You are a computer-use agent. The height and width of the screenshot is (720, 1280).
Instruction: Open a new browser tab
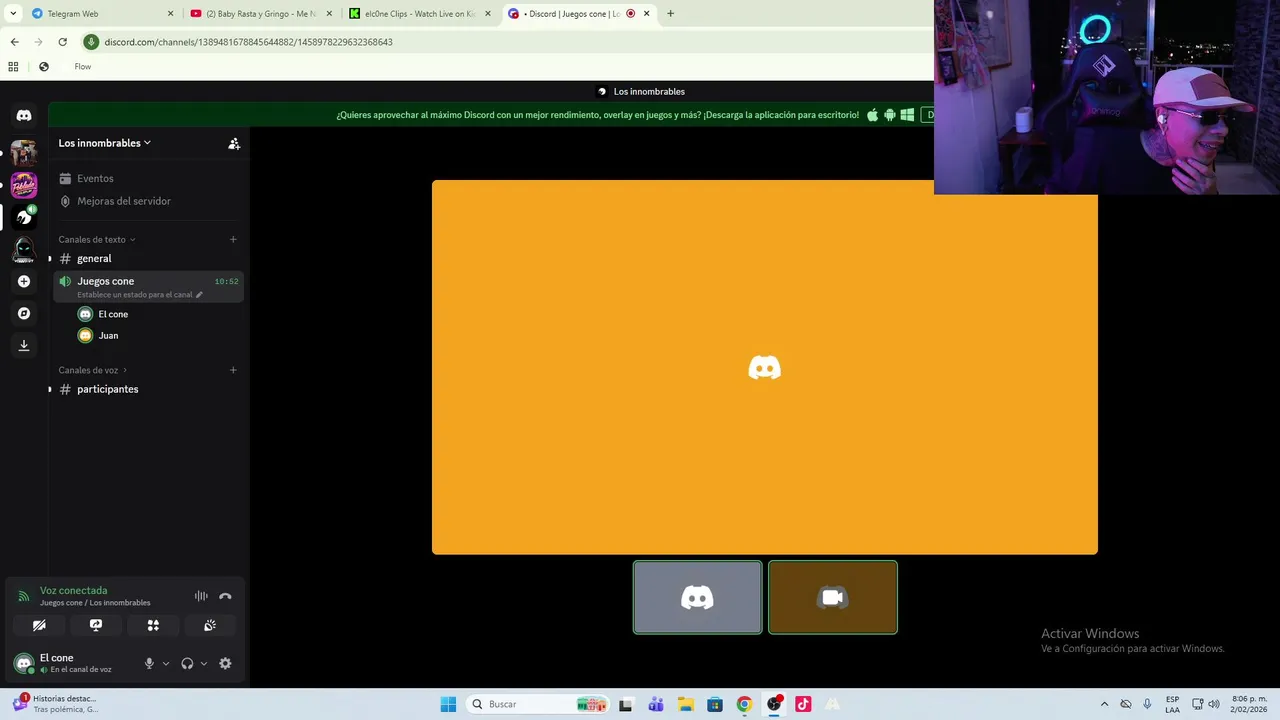[x=670, y=13]
